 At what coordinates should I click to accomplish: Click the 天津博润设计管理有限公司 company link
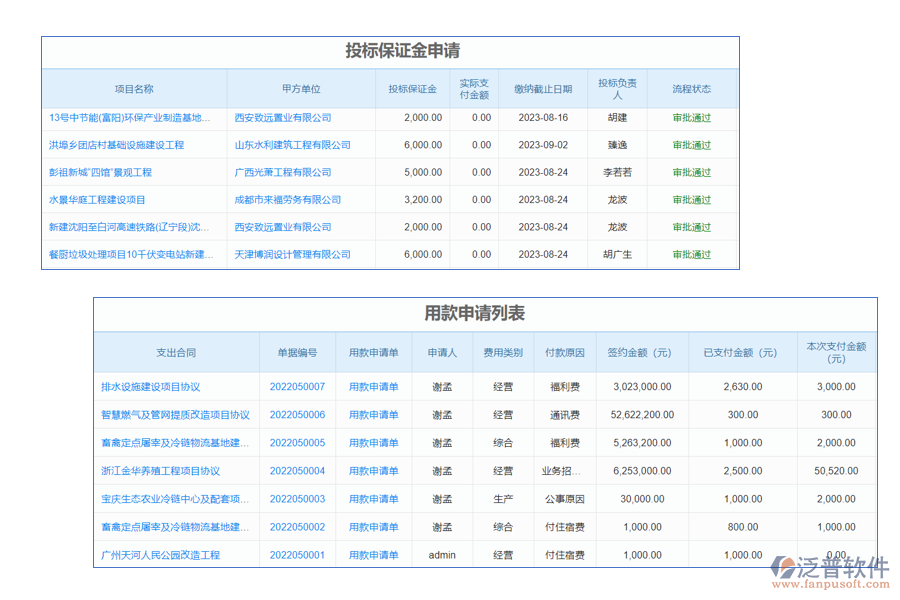(292, 255)
